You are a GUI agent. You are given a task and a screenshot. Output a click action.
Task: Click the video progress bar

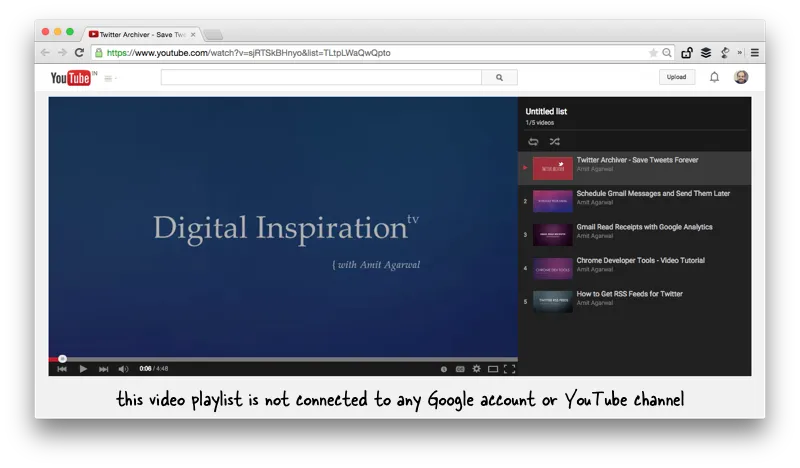click(283, 358)
